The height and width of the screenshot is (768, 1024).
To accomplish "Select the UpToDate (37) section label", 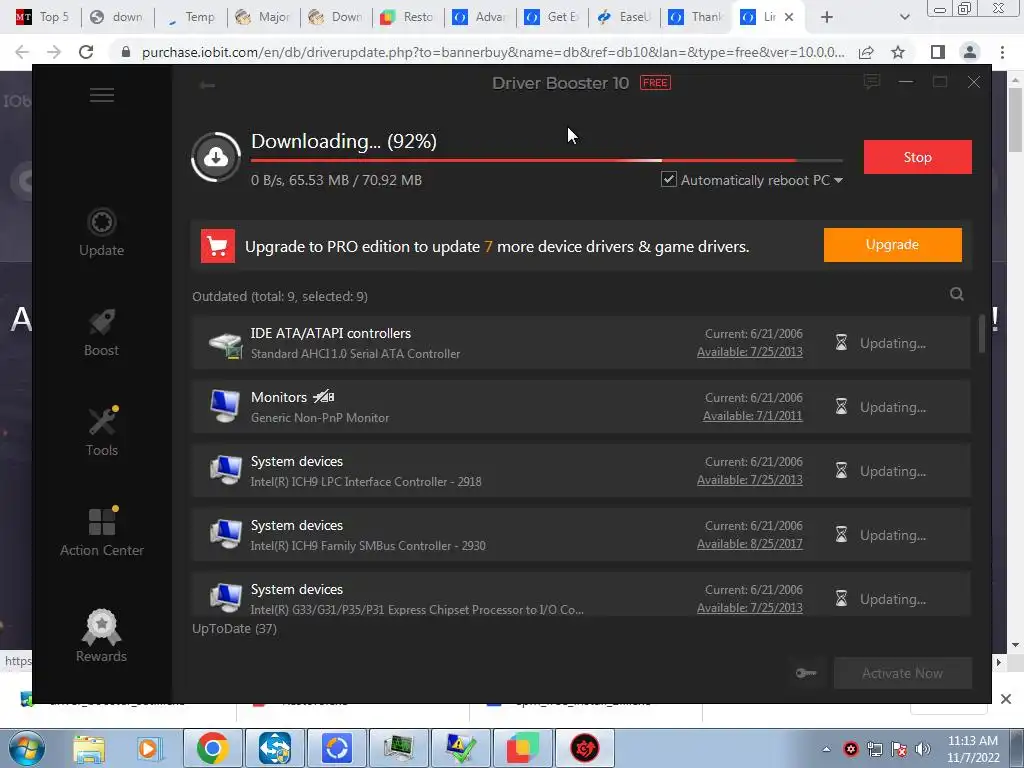I will coord(234,628).
